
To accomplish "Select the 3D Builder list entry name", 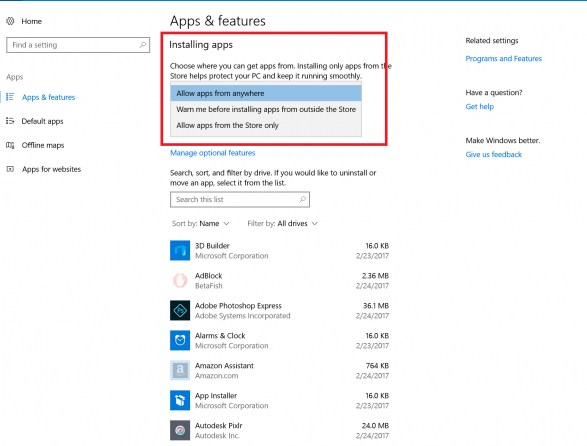I will click(x=212, y=246).
